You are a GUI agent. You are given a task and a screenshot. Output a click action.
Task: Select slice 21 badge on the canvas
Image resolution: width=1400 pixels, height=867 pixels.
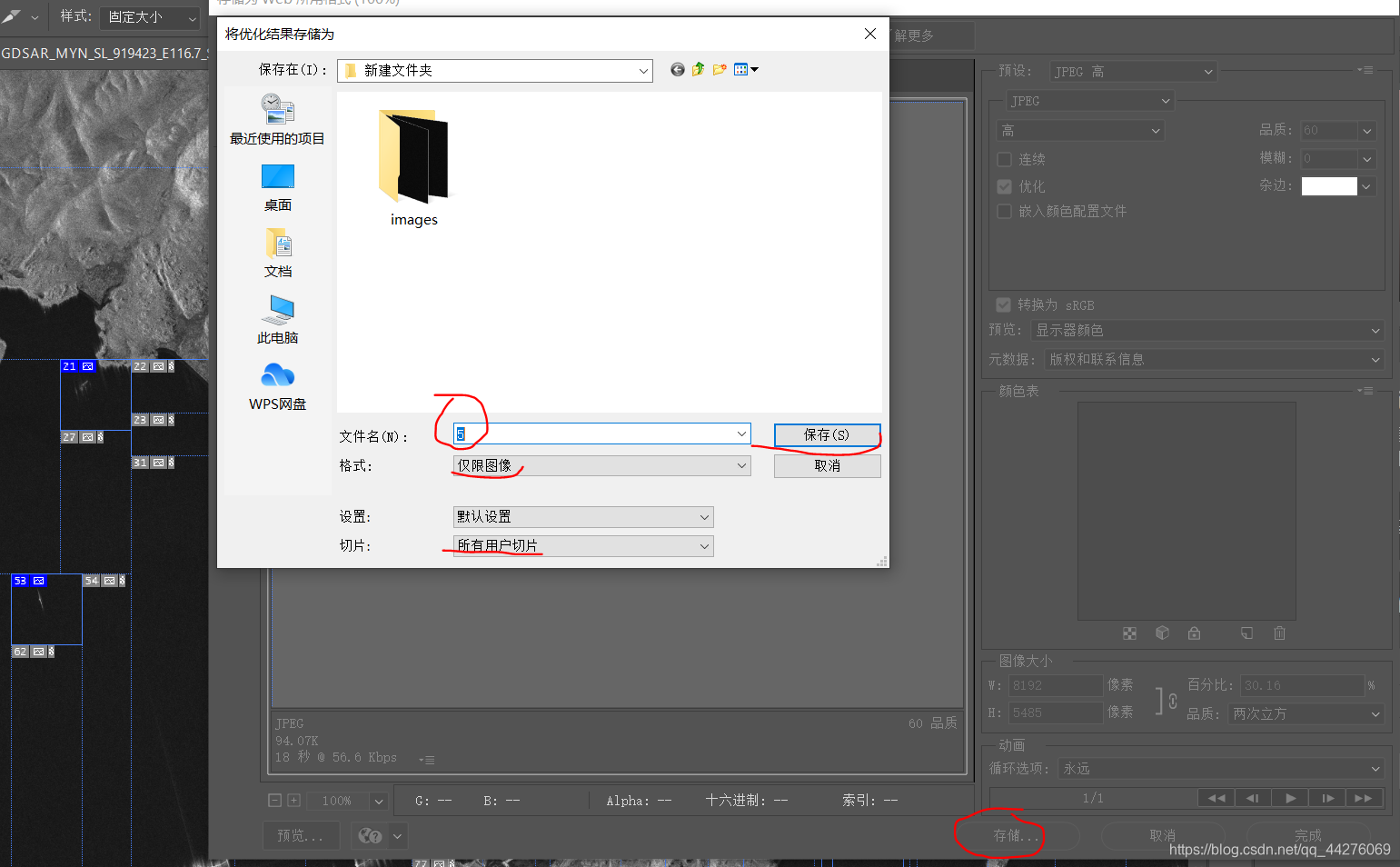[78, 366]
